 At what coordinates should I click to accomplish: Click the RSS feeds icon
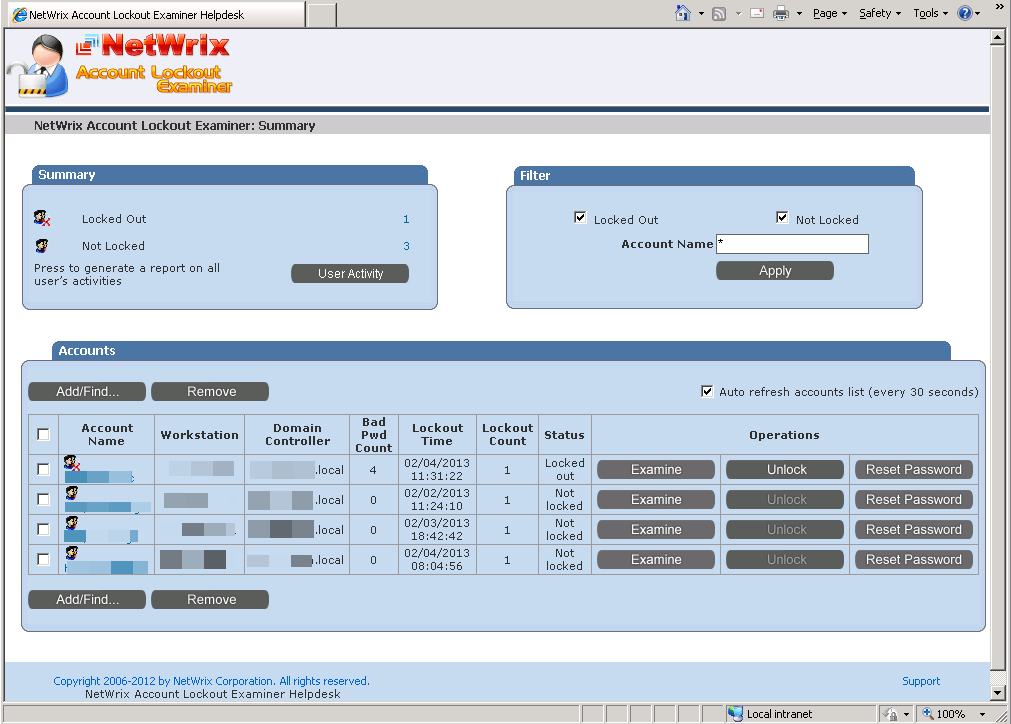coord(718,14)
